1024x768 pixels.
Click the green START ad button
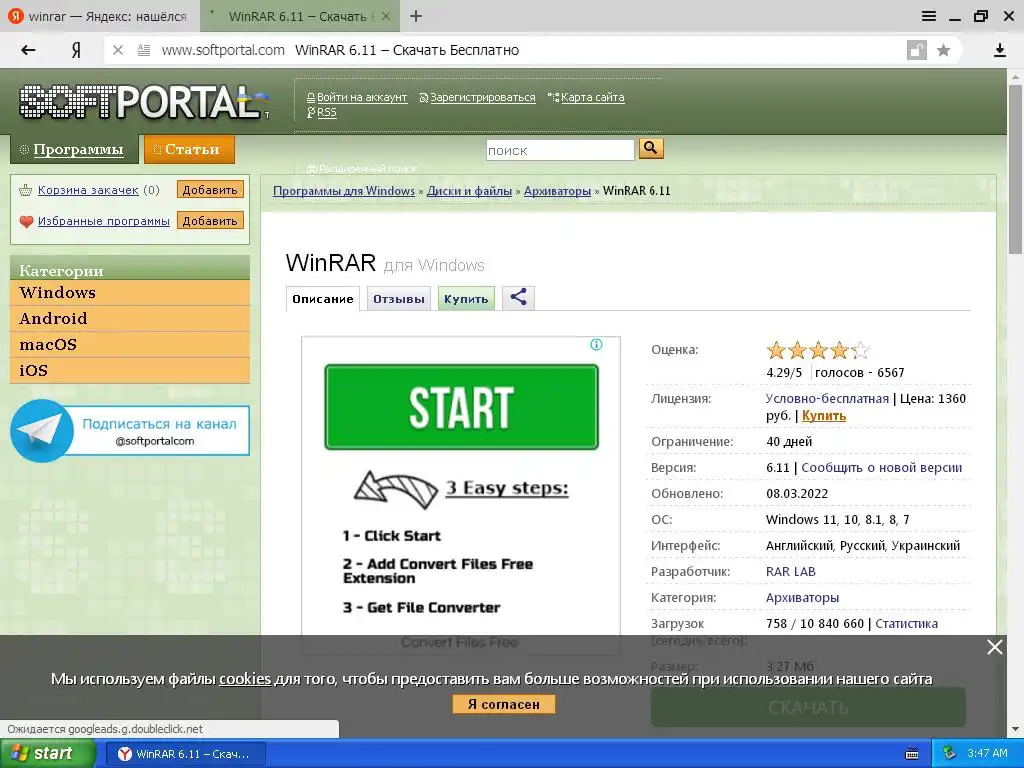(462, 408)
